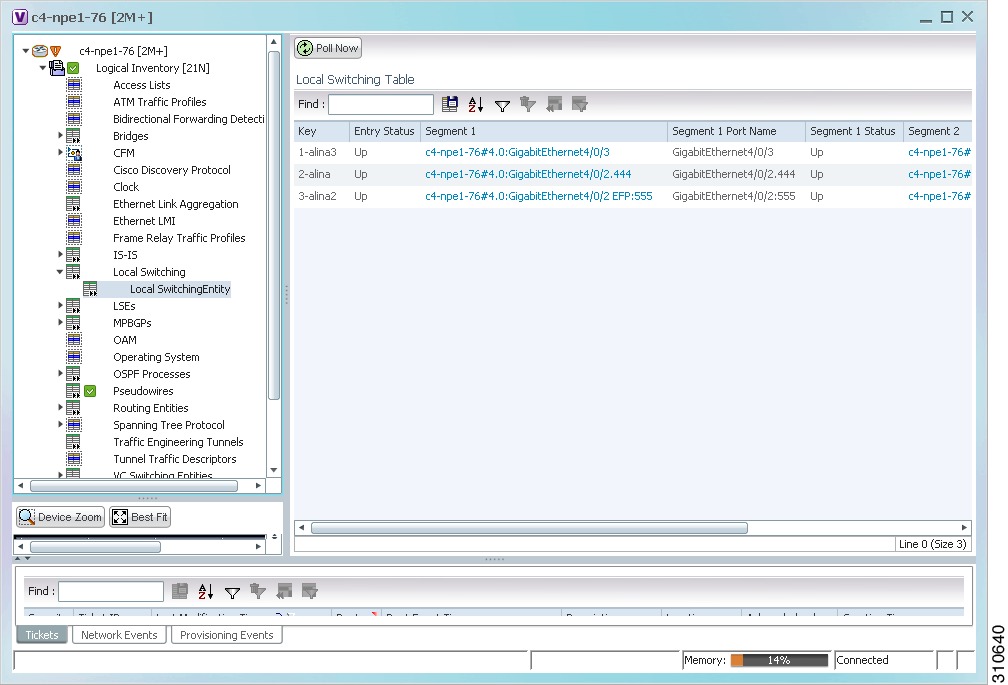Viewport: 1008px width, 685px height.
Task: Click the Find field in the tickets pane
Action: coord(111,591)
